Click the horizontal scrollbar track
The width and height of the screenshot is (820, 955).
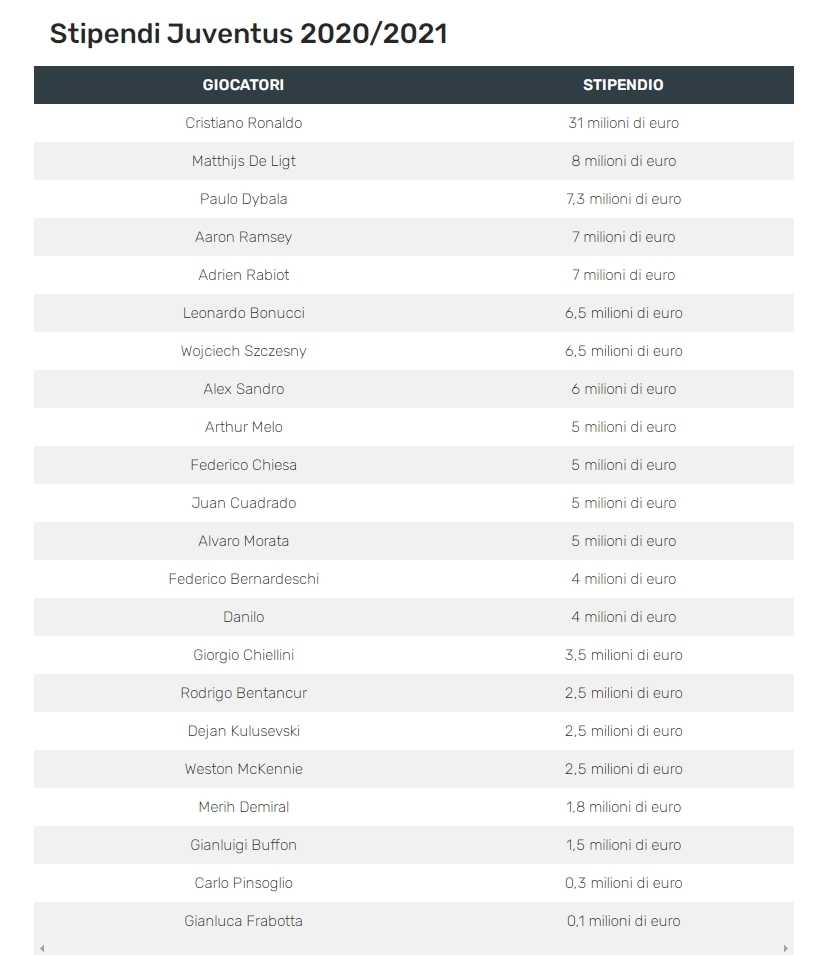[x=414, y=948]
